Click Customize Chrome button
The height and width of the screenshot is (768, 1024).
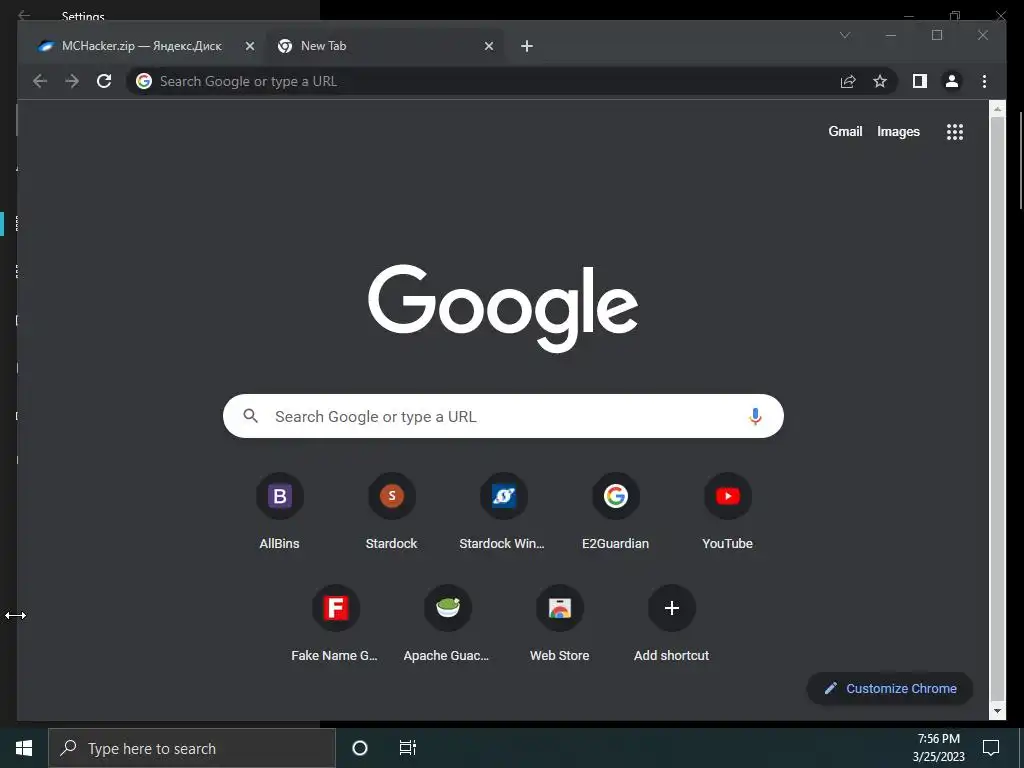890,688
